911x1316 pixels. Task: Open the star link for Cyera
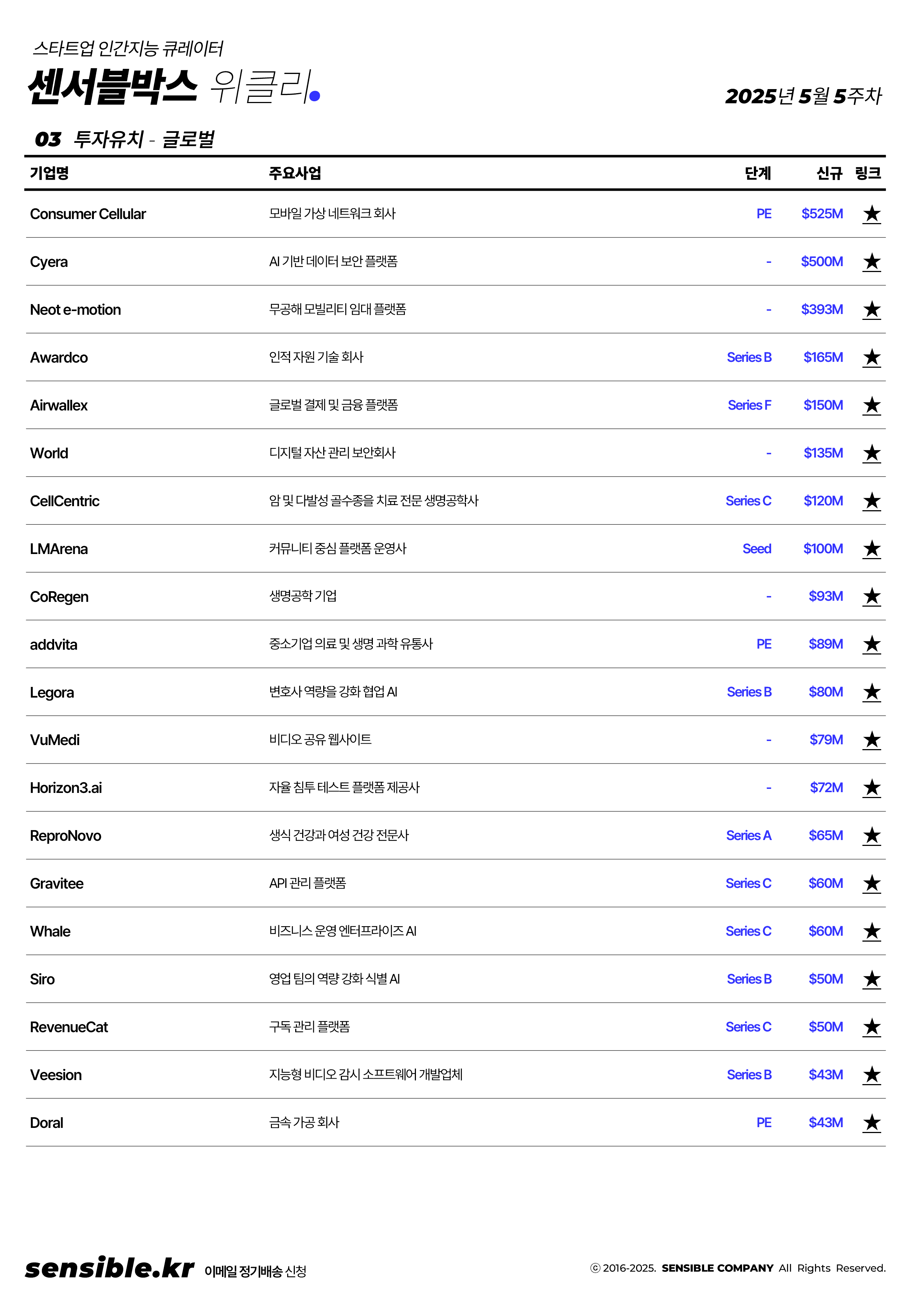click(871, 262)
